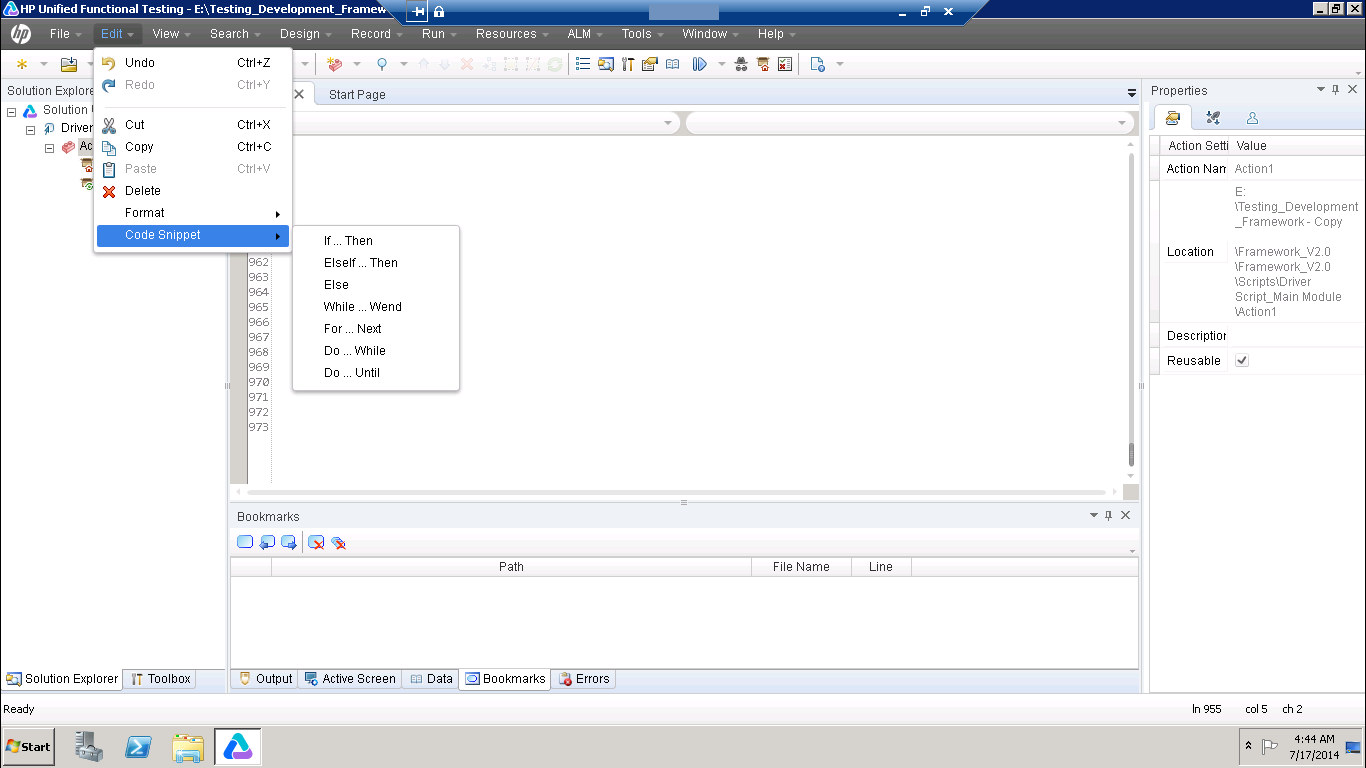Click the Toggle Bookmark icon in Bookmarks toolbar
This screenshot has width=1366, height=768.
[245, 542]
